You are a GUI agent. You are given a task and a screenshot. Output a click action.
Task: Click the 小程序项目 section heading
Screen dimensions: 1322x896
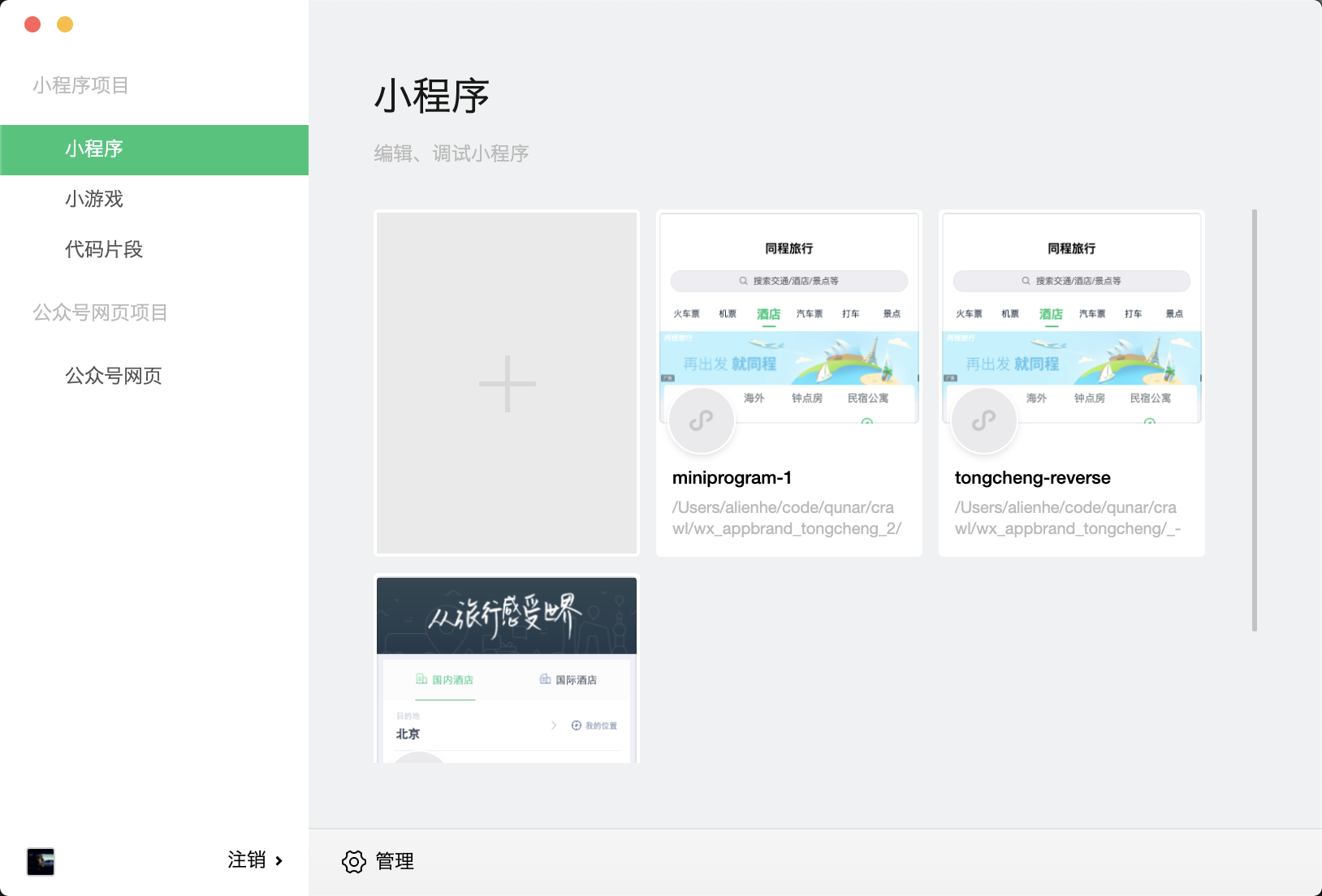coord(80,85)
